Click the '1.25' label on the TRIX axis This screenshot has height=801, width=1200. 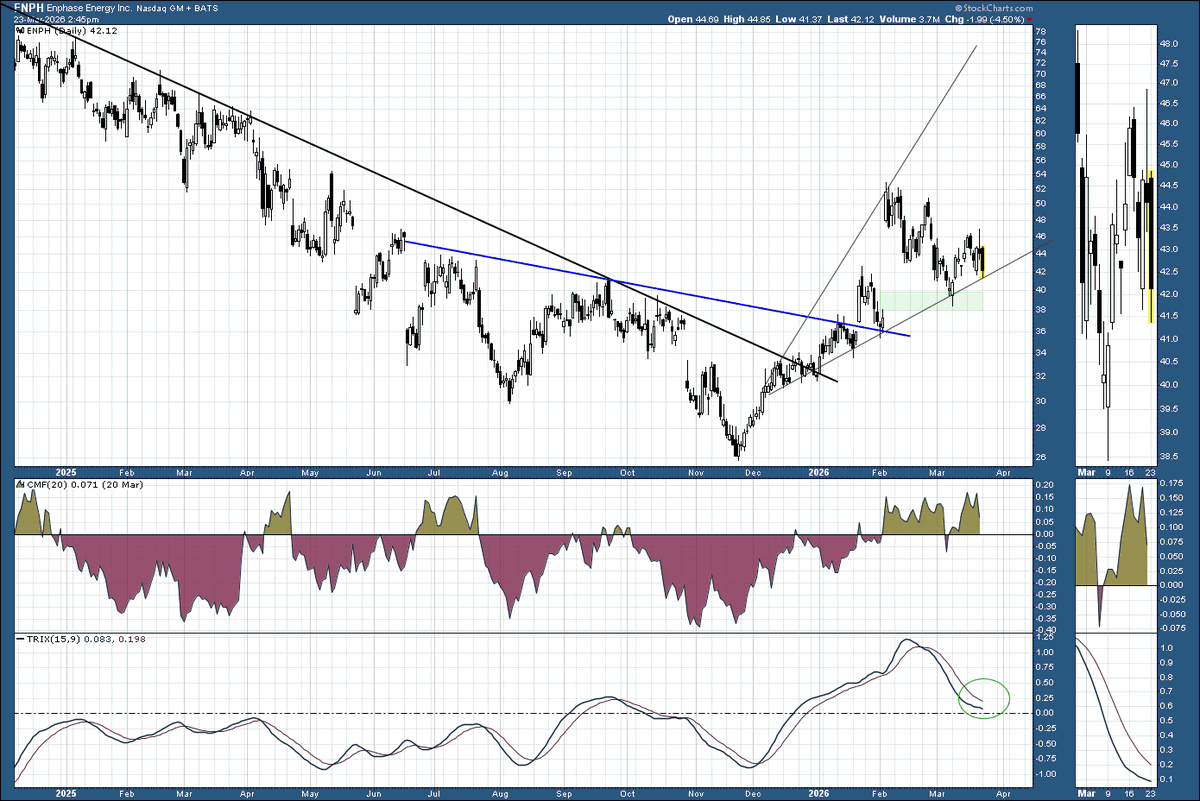pos(1044,637)
